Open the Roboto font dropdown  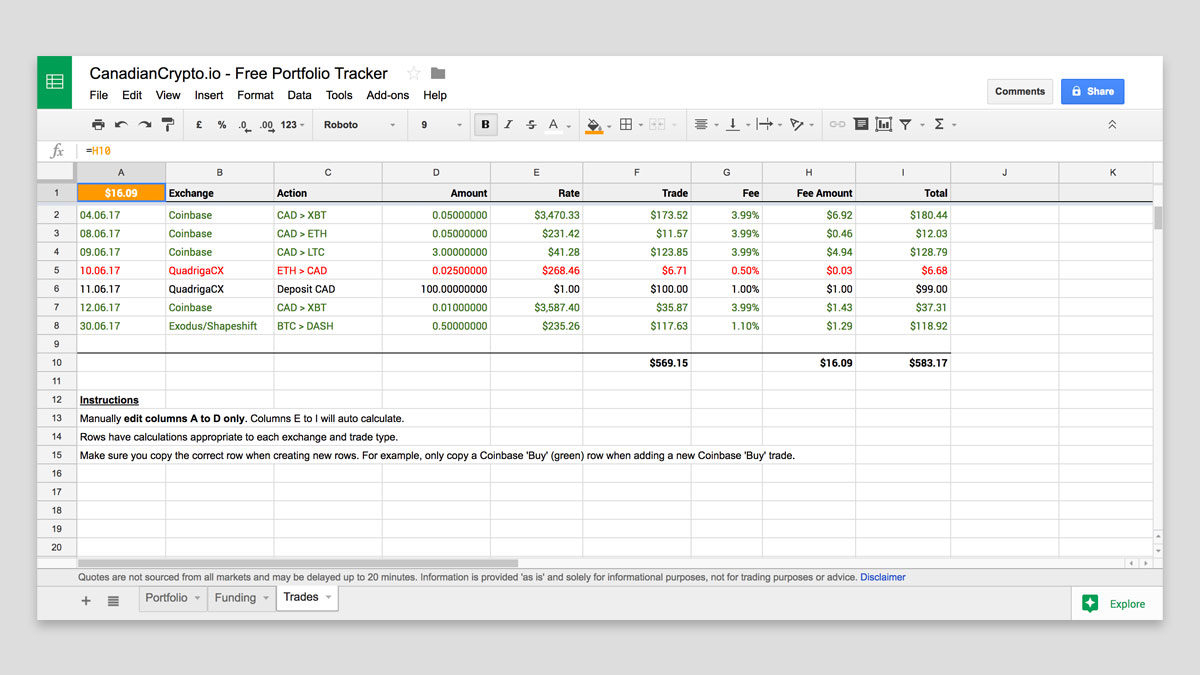359,125
